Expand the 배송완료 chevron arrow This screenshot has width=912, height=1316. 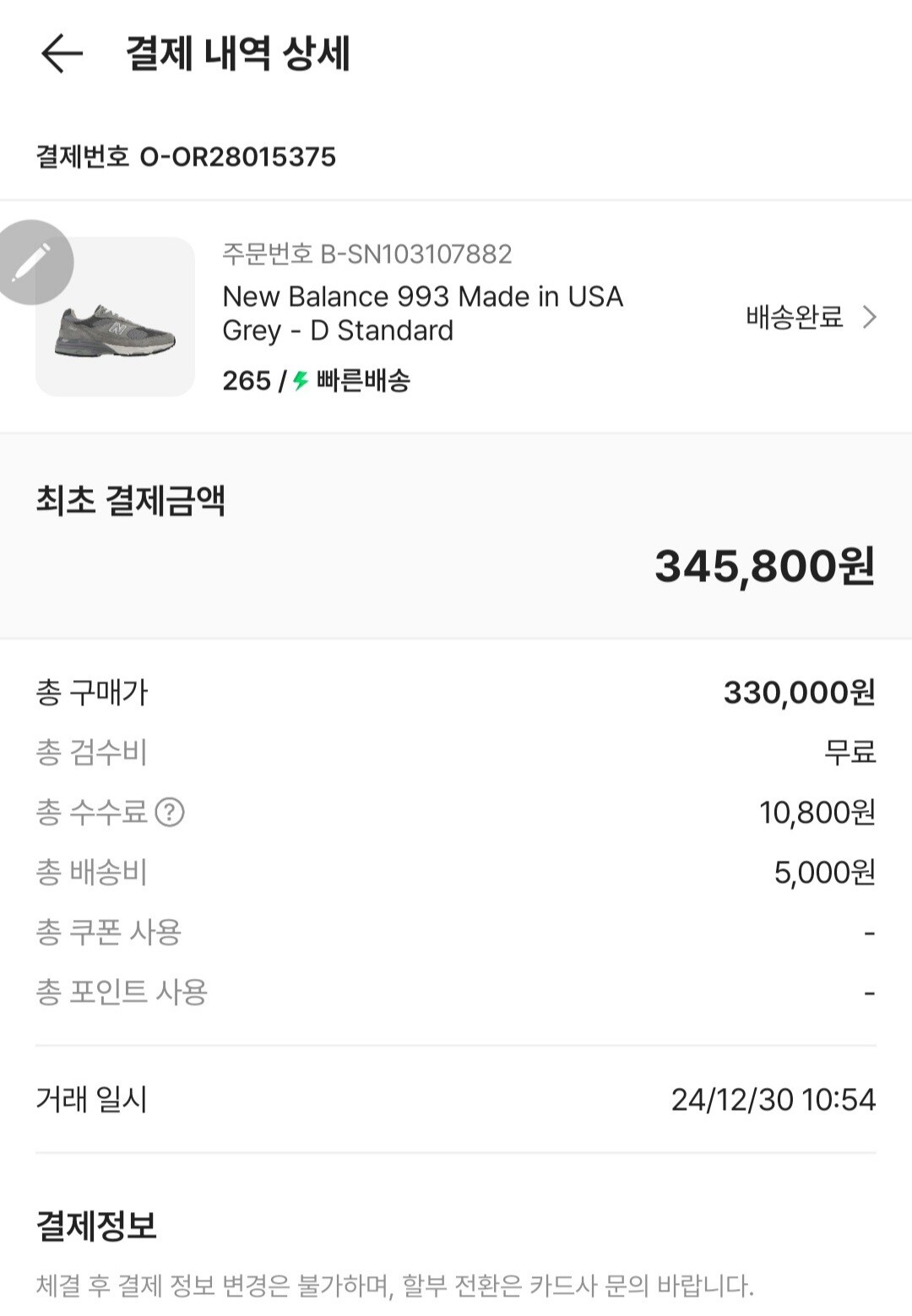(x=869, y=318)
